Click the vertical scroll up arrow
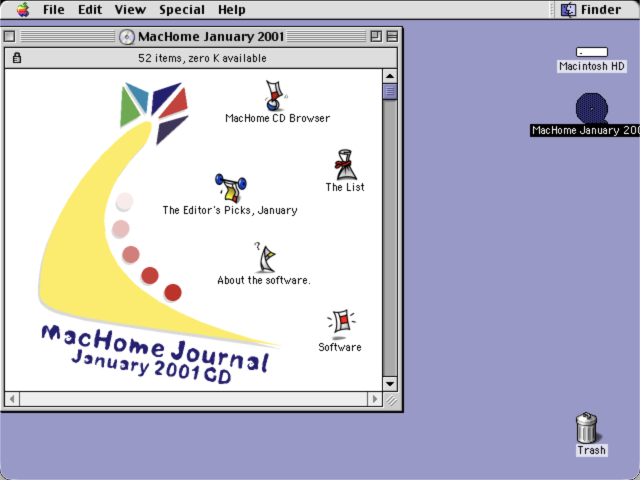The width and height of the screenshot is (640, 480). pos(390,76)
